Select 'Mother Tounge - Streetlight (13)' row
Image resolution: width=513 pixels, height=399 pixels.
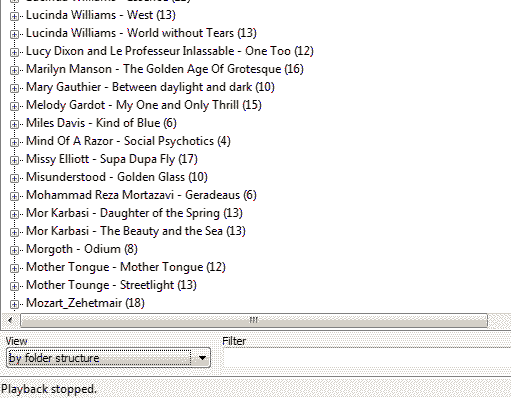(x=111, y=285)
